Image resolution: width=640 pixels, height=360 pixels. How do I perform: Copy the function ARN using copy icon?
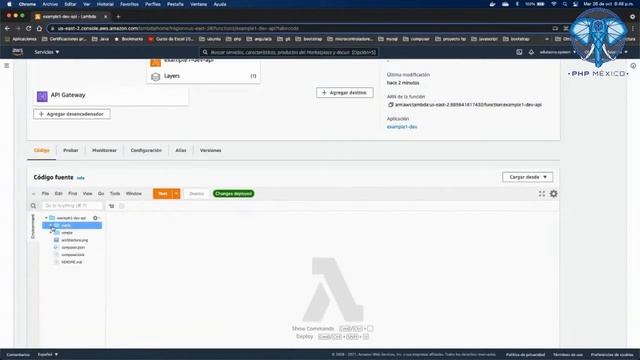pos(391,104)
